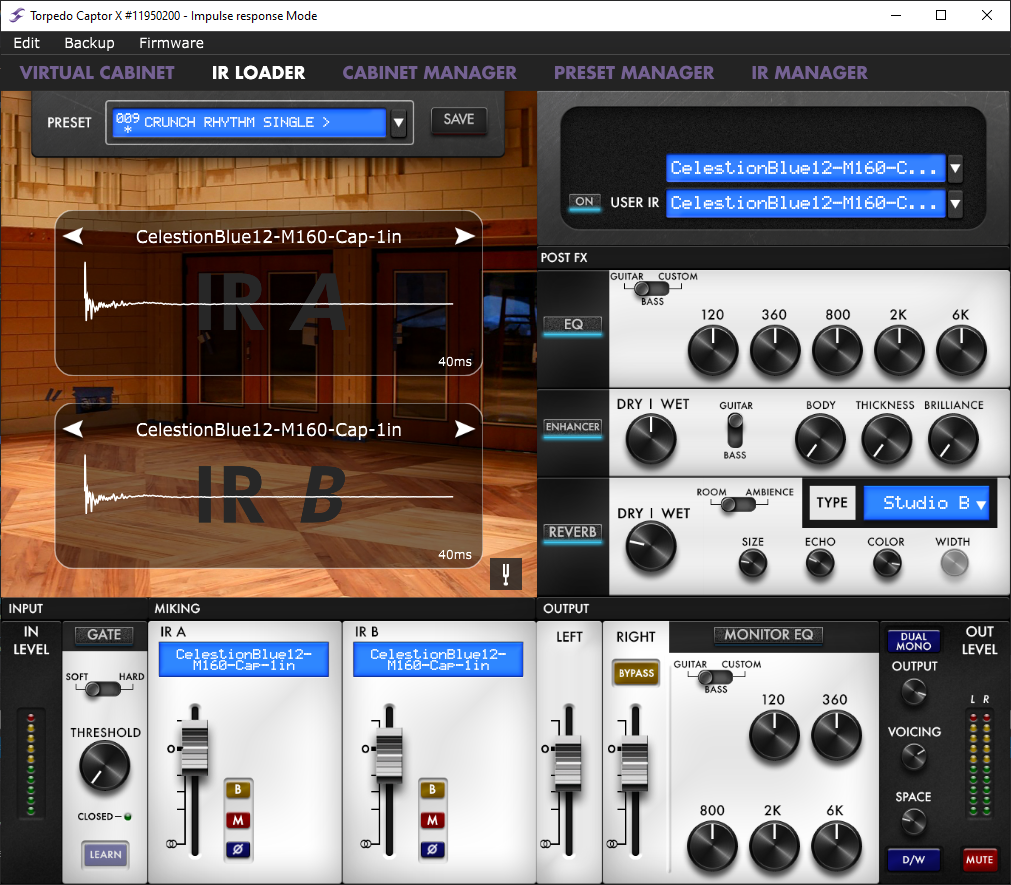
Task: Save the current preset
Action: point(458,120)
